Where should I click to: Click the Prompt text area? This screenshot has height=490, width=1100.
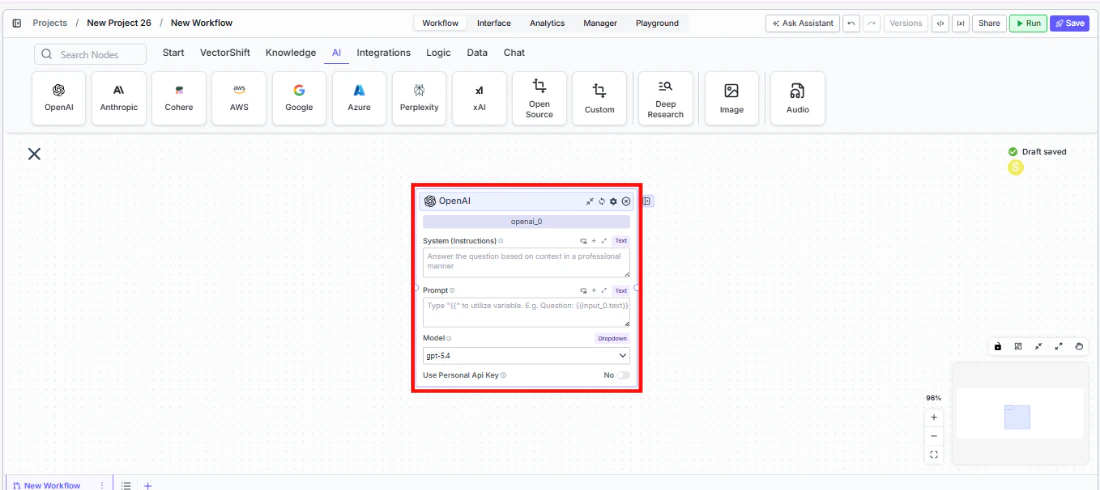pyautogui.click(x=526, y=312)
